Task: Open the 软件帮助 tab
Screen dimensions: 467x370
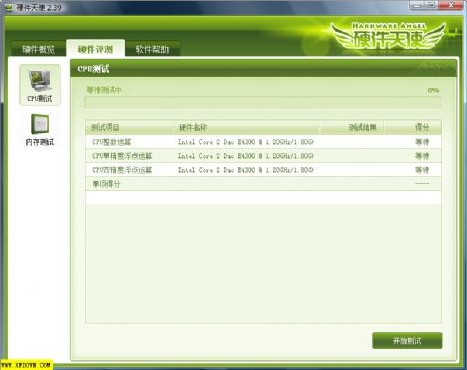Action: (x=152, y=49)
